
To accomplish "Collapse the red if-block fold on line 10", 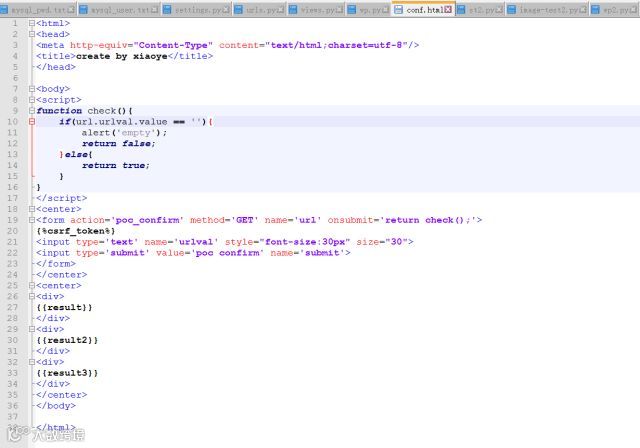I will pyautogui.click(x=32, y=122).
